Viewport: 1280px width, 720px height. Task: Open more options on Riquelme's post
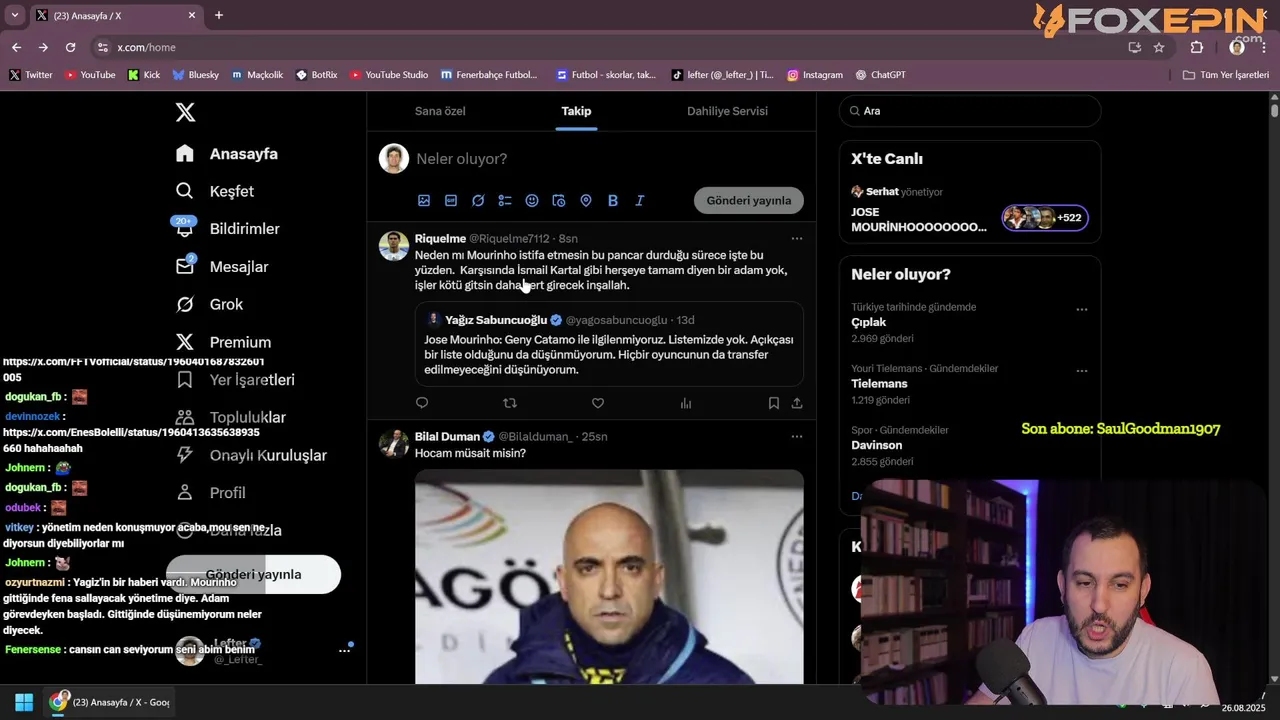797,239
